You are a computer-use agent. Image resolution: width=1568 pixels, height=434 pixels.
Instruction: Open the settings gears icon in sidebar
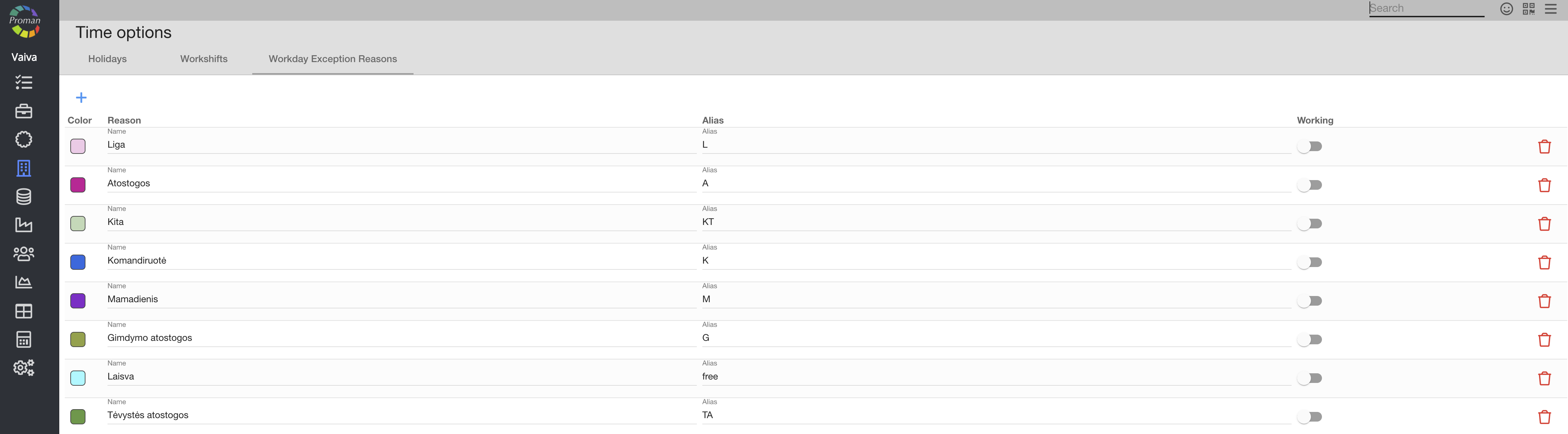point(24,367)
